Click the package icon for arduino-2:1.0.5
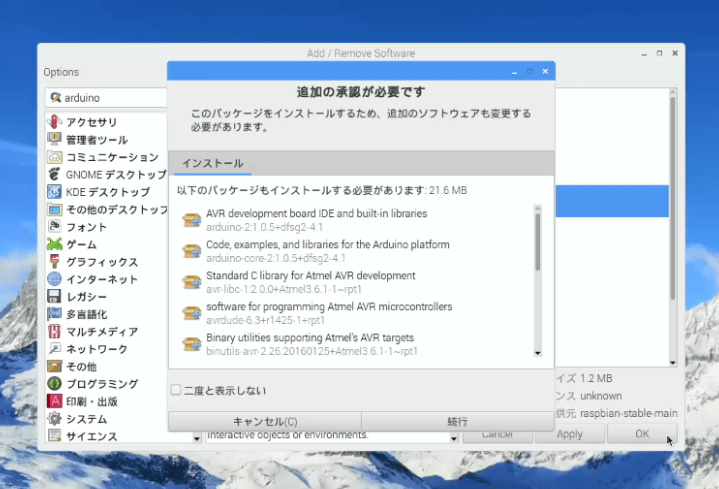Image resolution: width=719 pixels, height=489 pixels. [x=192, y=220]
